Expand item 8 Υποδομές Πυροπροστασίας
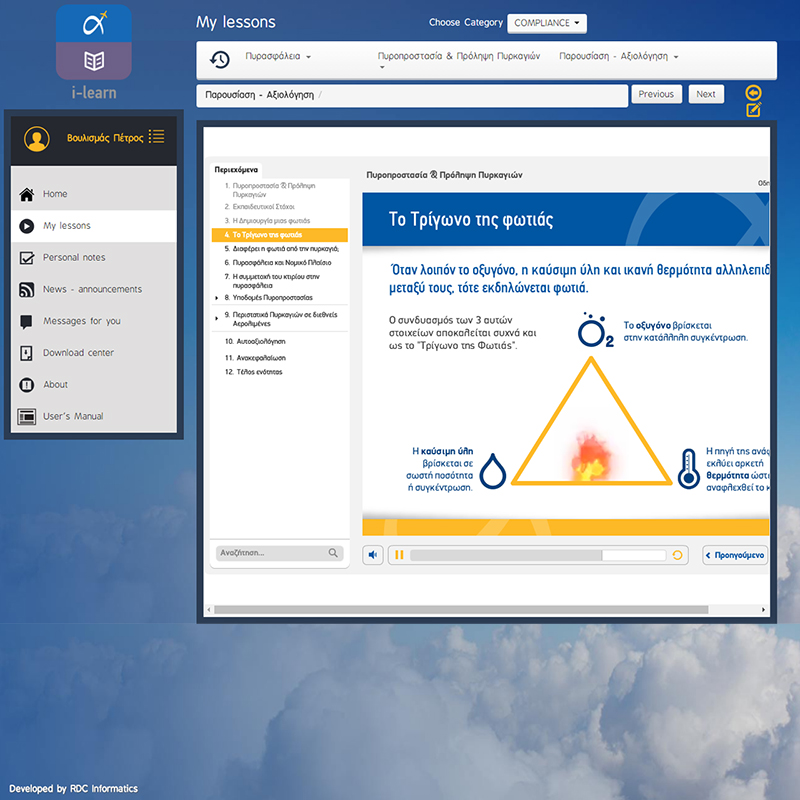This screenshot has height=800, width=800. [x=214, y=297]
